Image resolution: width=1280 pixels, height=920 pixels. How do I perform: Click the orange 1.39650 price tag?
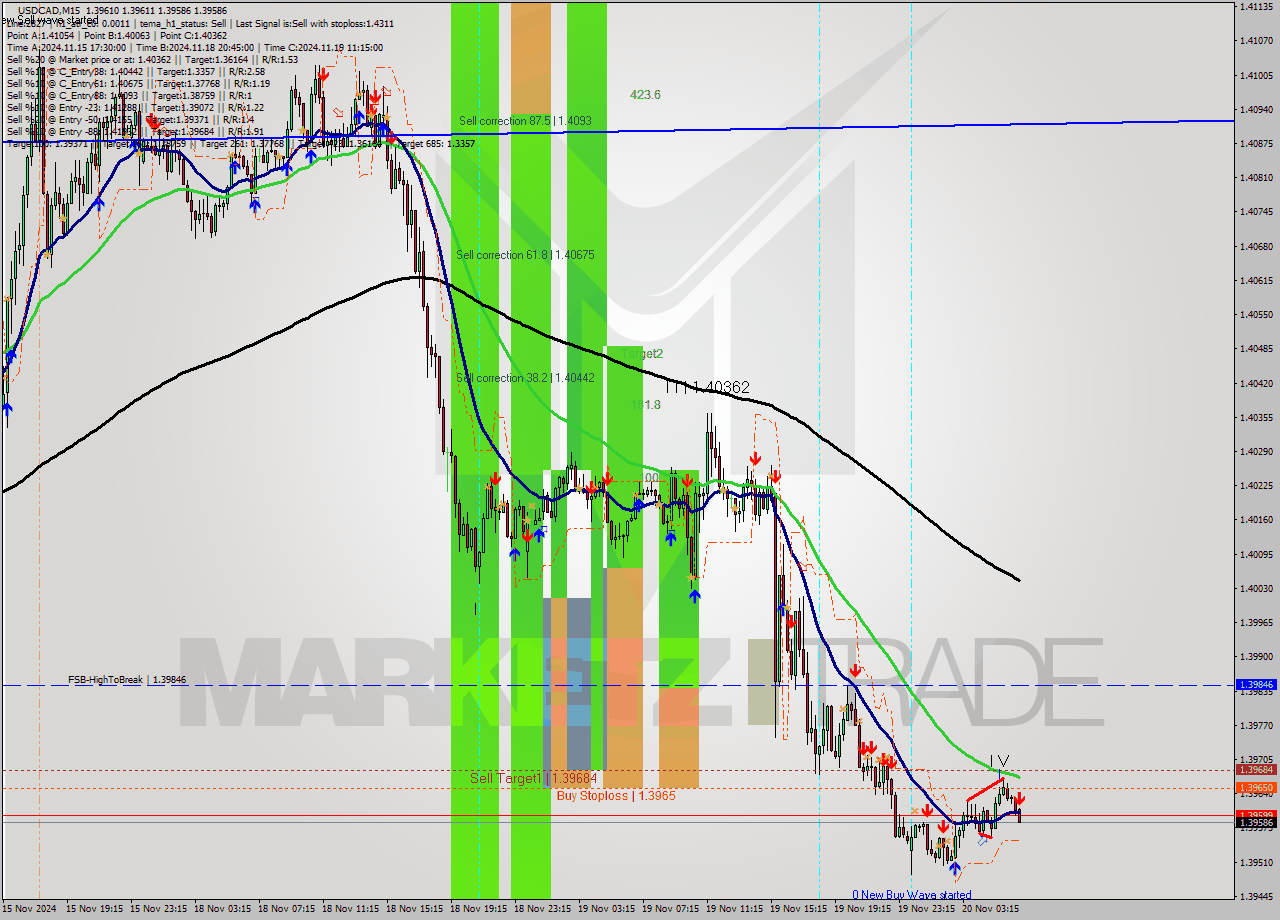click(x=1256, y=788)
